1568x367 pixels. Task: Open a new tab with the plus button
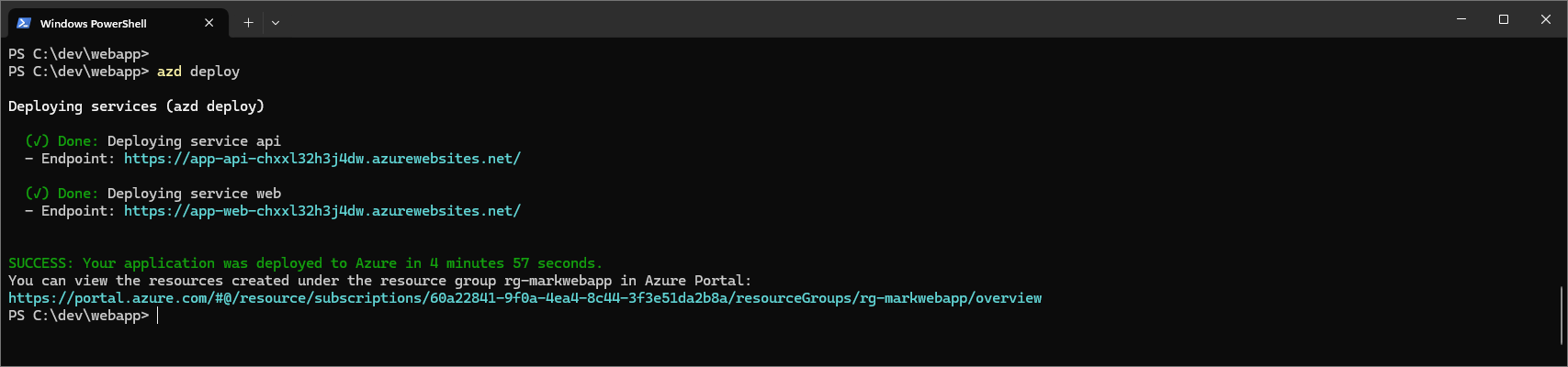(248, 23)
